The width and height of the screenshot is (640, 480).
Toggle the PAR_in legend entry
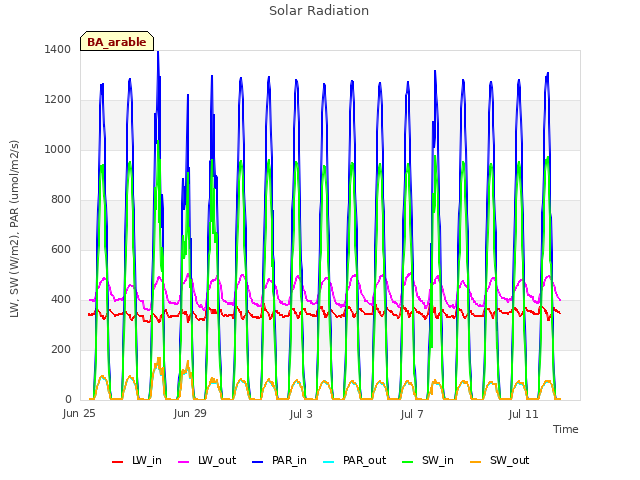point(279,461)
